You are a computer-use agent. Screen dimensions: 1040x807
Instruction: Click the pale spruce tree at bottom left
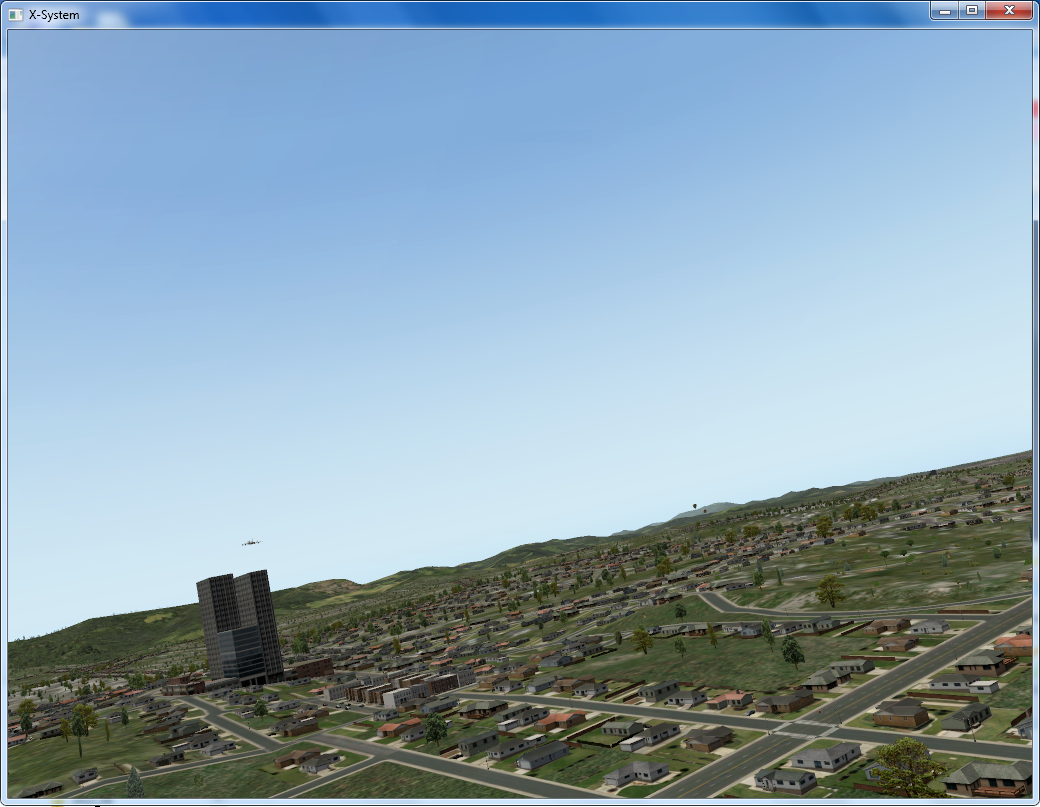135,782
